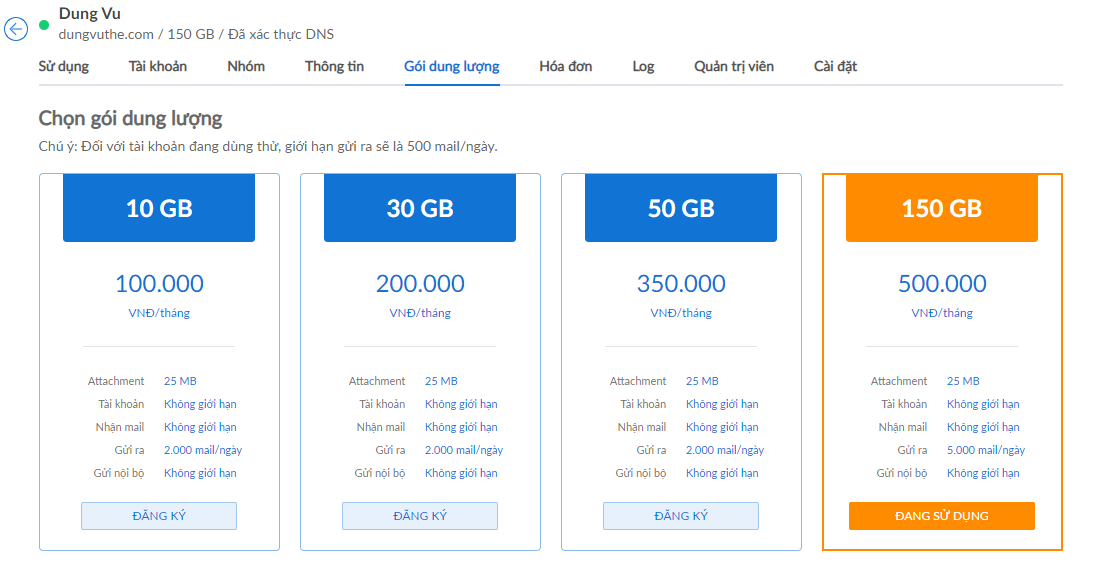
Task: Click 2.000 mail/ngày in the 30 GB plan
Action: (464, 450)
